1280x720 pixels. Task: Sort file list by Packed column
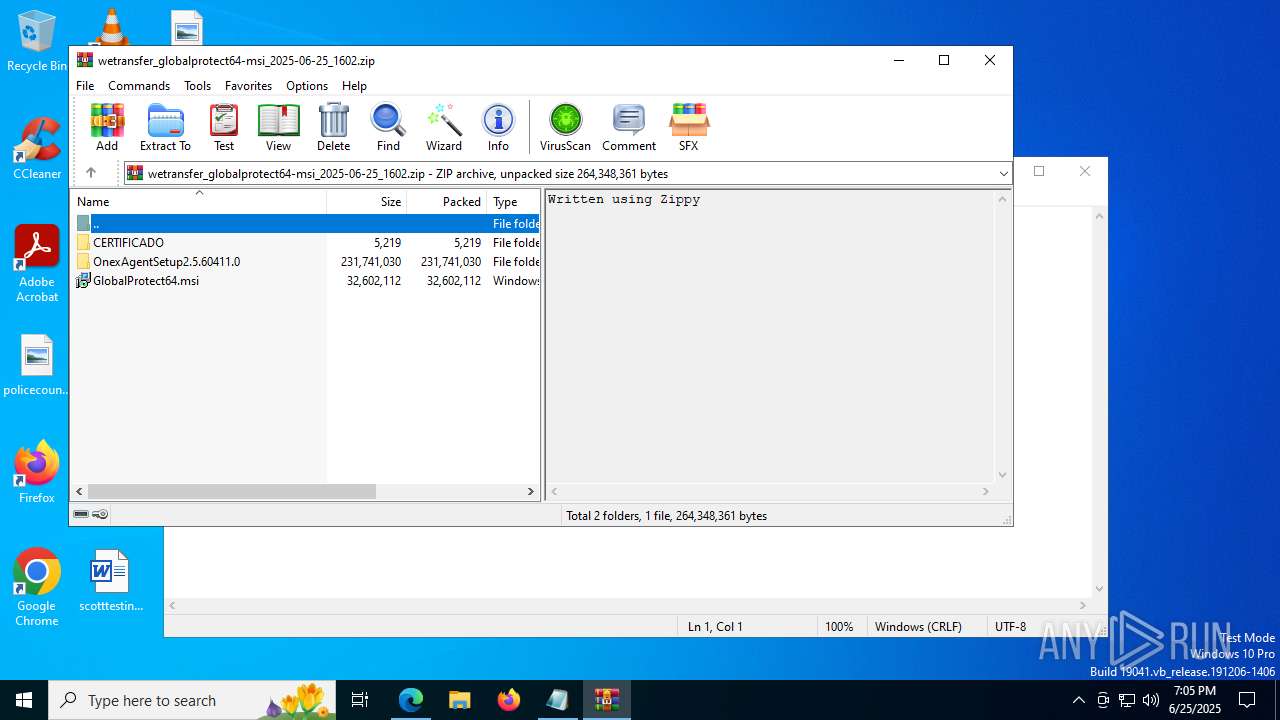coord(446,201)
